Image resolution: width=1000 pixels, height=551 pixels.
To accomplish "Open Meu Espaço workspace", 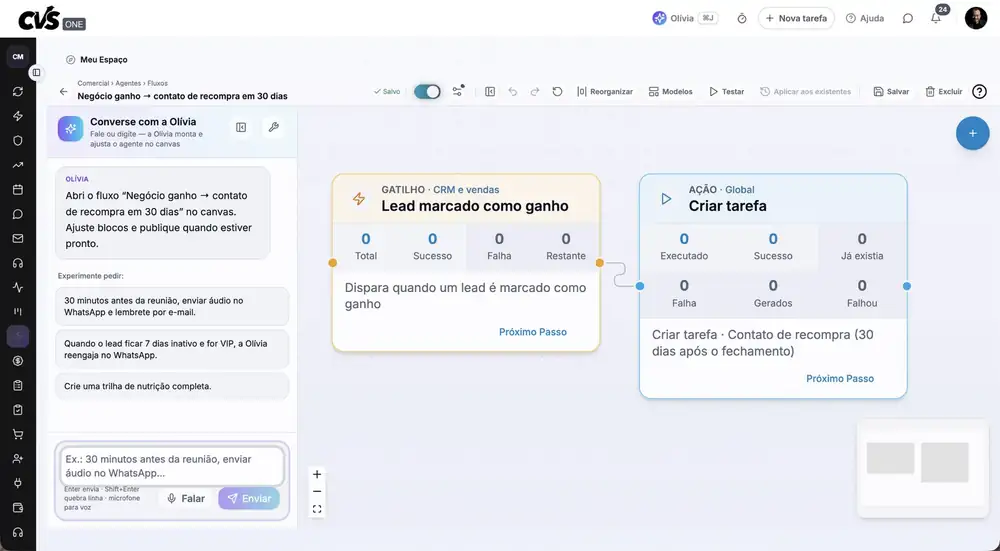I will pyautogui.click(x=97, y=59).
